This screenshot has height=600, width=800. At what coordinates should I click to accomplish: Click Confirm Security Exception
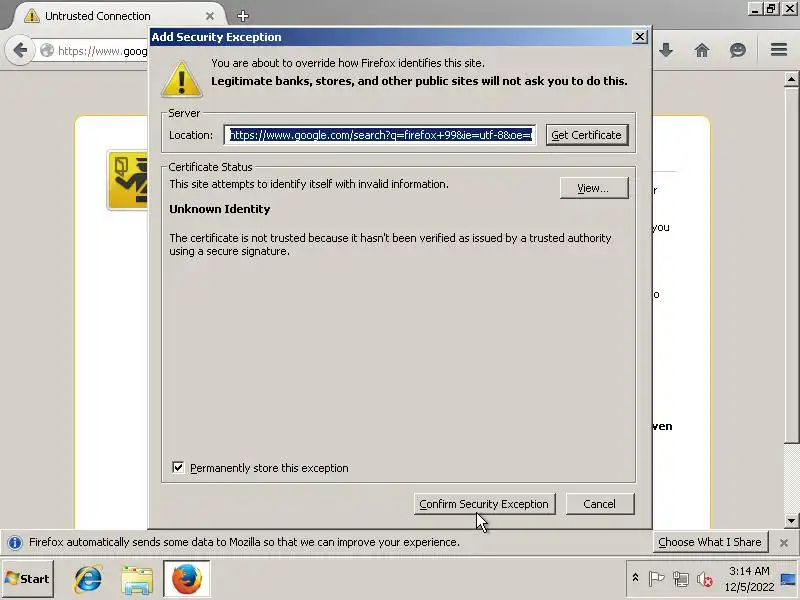(x=484, y=504)
